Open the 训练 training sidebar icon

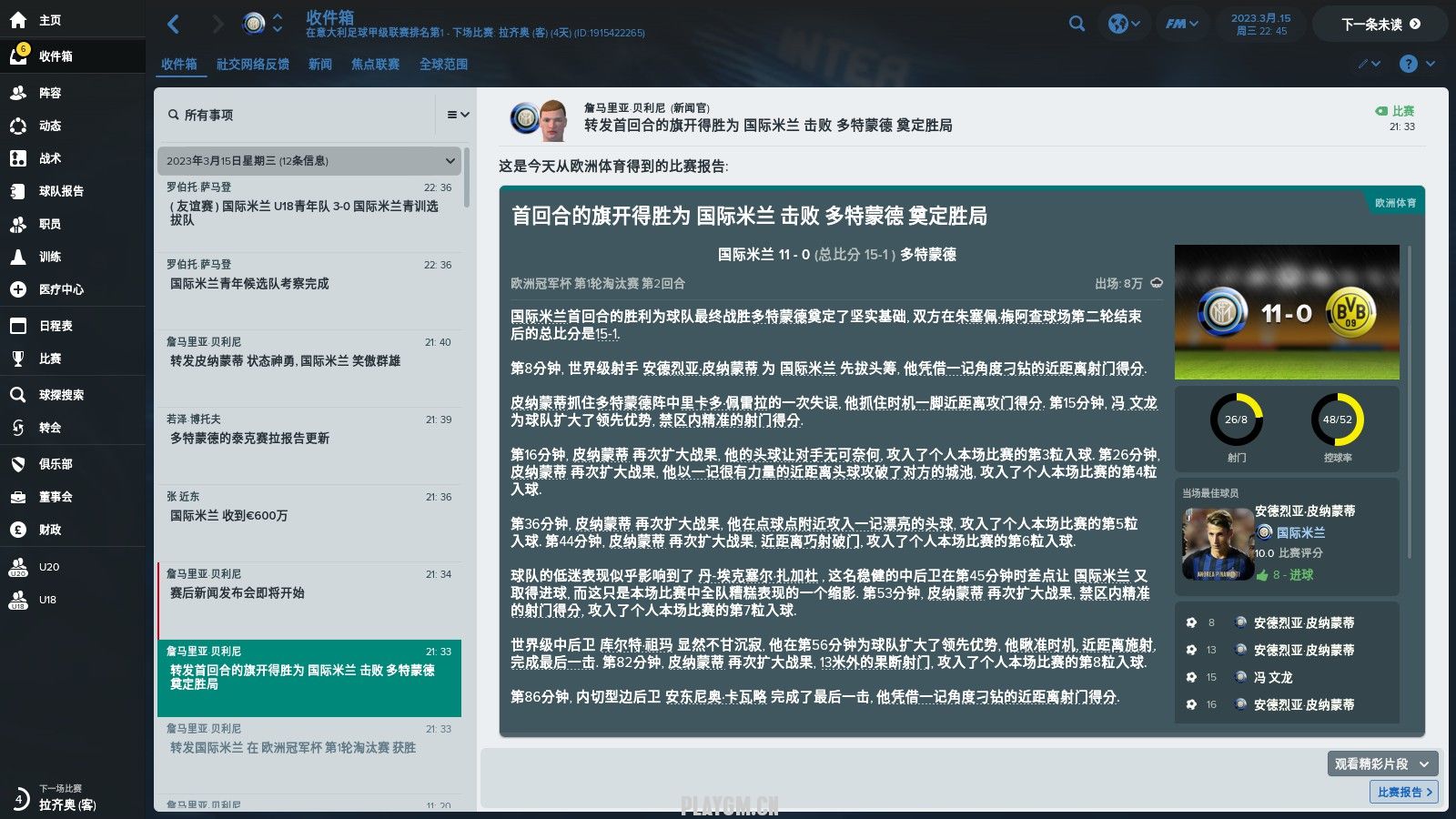[18, 257]
